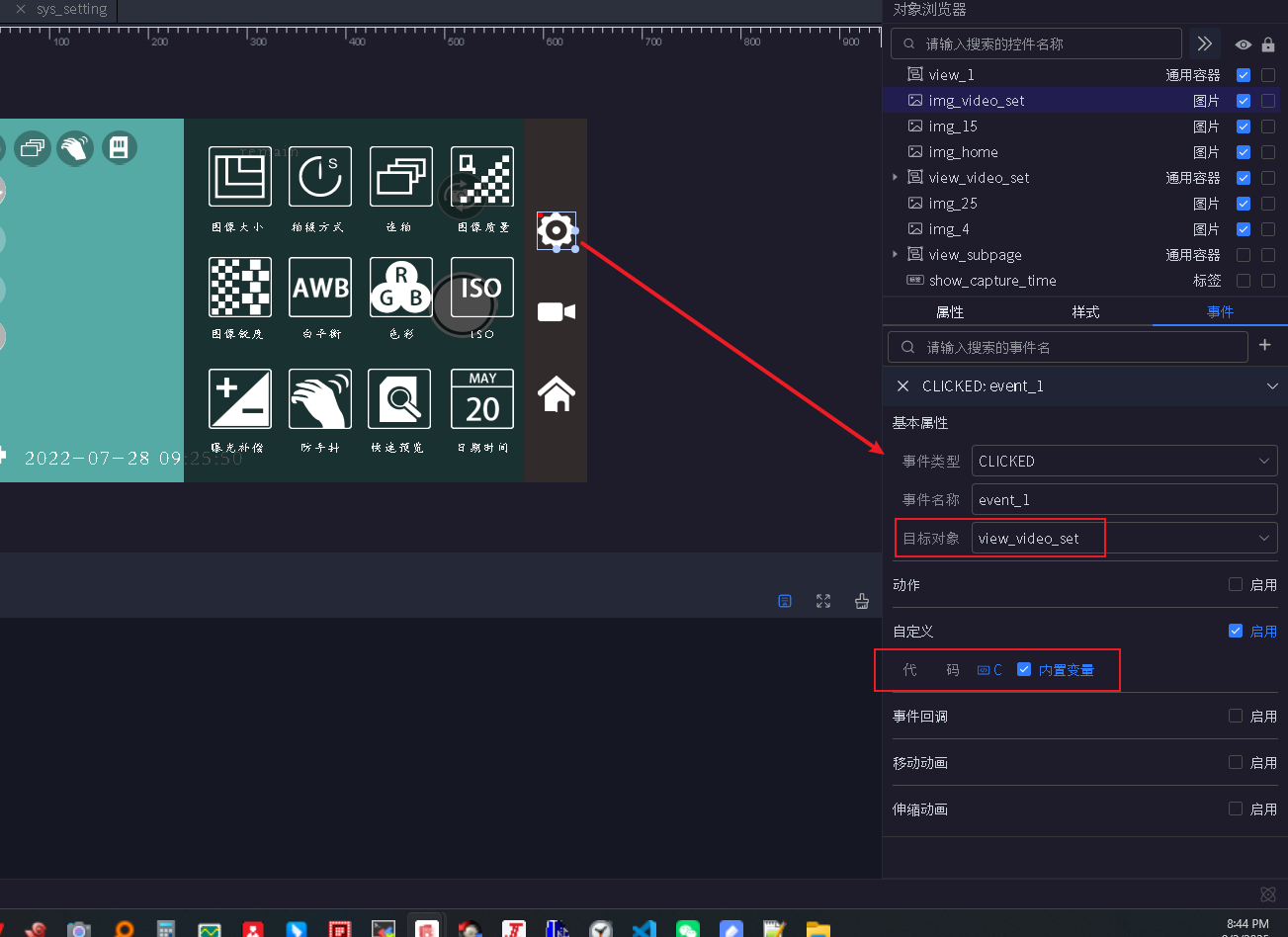Image resolution: width=1288 pixels, height=937 pixels.
Task: Click the self-timer 拍摄方式 icon
Action: tap(320, 177)
